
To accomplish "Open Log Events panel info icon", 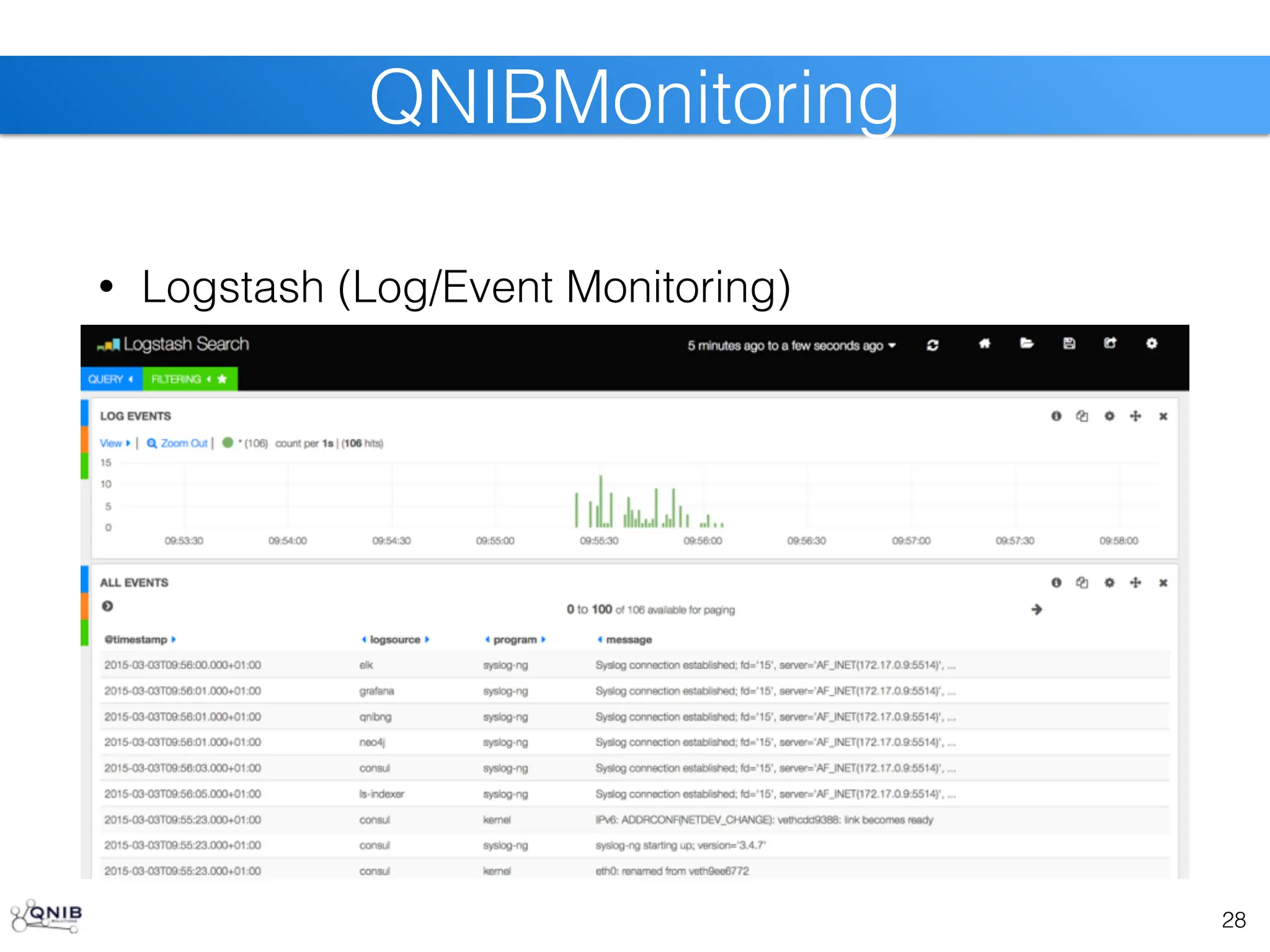I will point(1056,416).
